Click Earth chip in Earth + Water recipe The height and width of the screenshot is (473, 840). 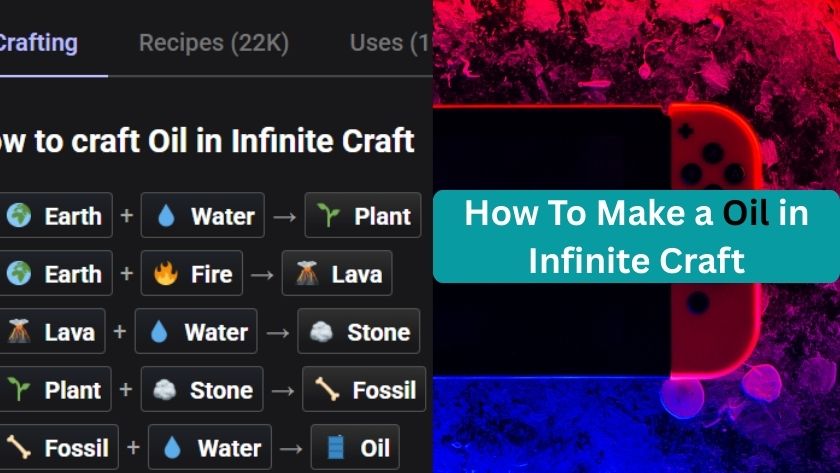(x=56, y=215)
